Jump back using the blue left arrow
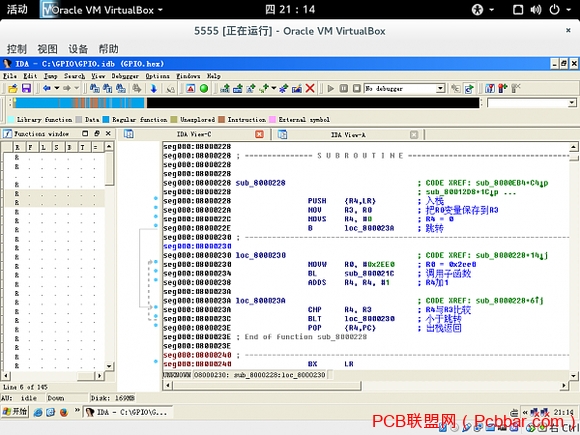580x435 pixels. point(47,88)
